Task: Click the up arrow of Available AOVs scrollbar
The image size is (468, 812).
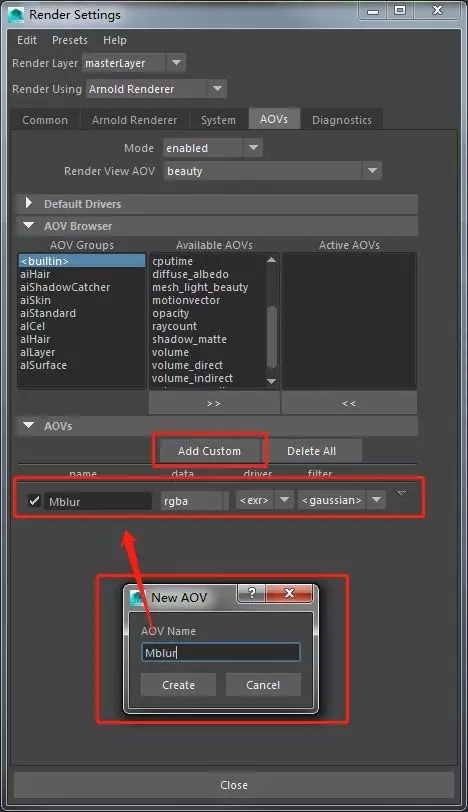Action: (272, 260)
